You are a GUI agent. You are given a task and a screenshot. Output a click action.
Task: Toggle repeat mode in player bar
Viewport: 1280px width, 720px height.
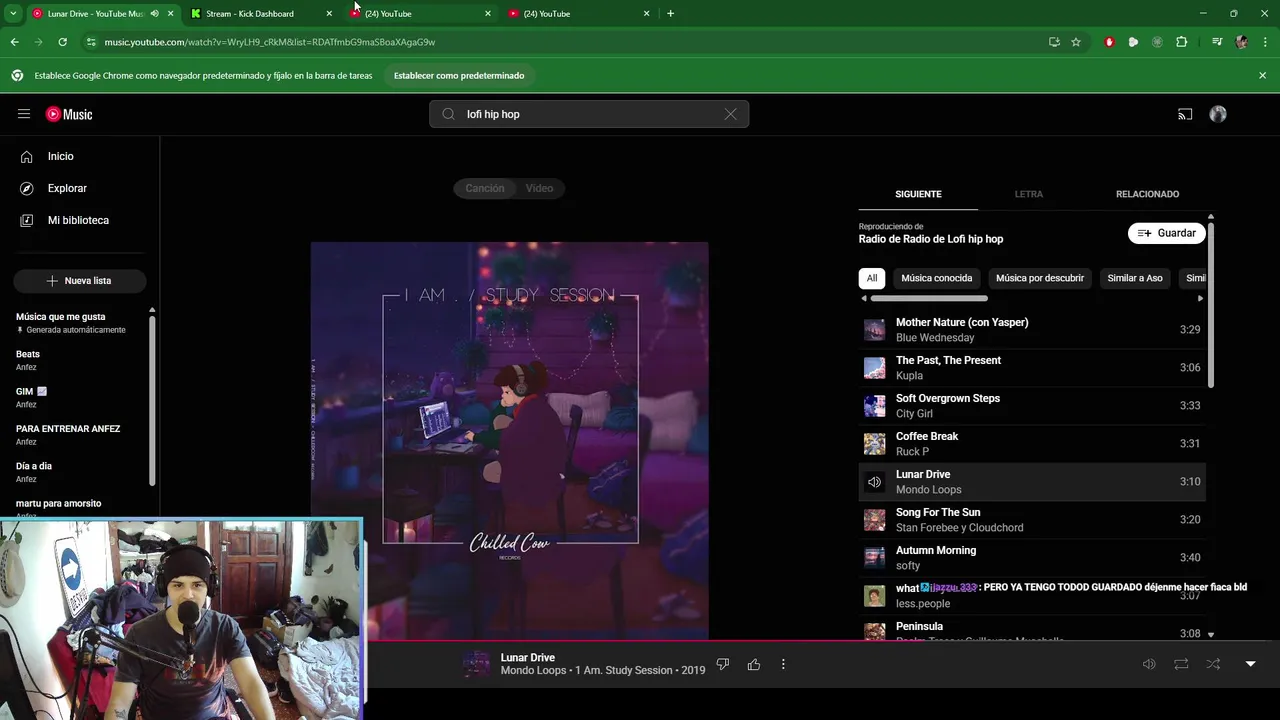coord(1181,664)
